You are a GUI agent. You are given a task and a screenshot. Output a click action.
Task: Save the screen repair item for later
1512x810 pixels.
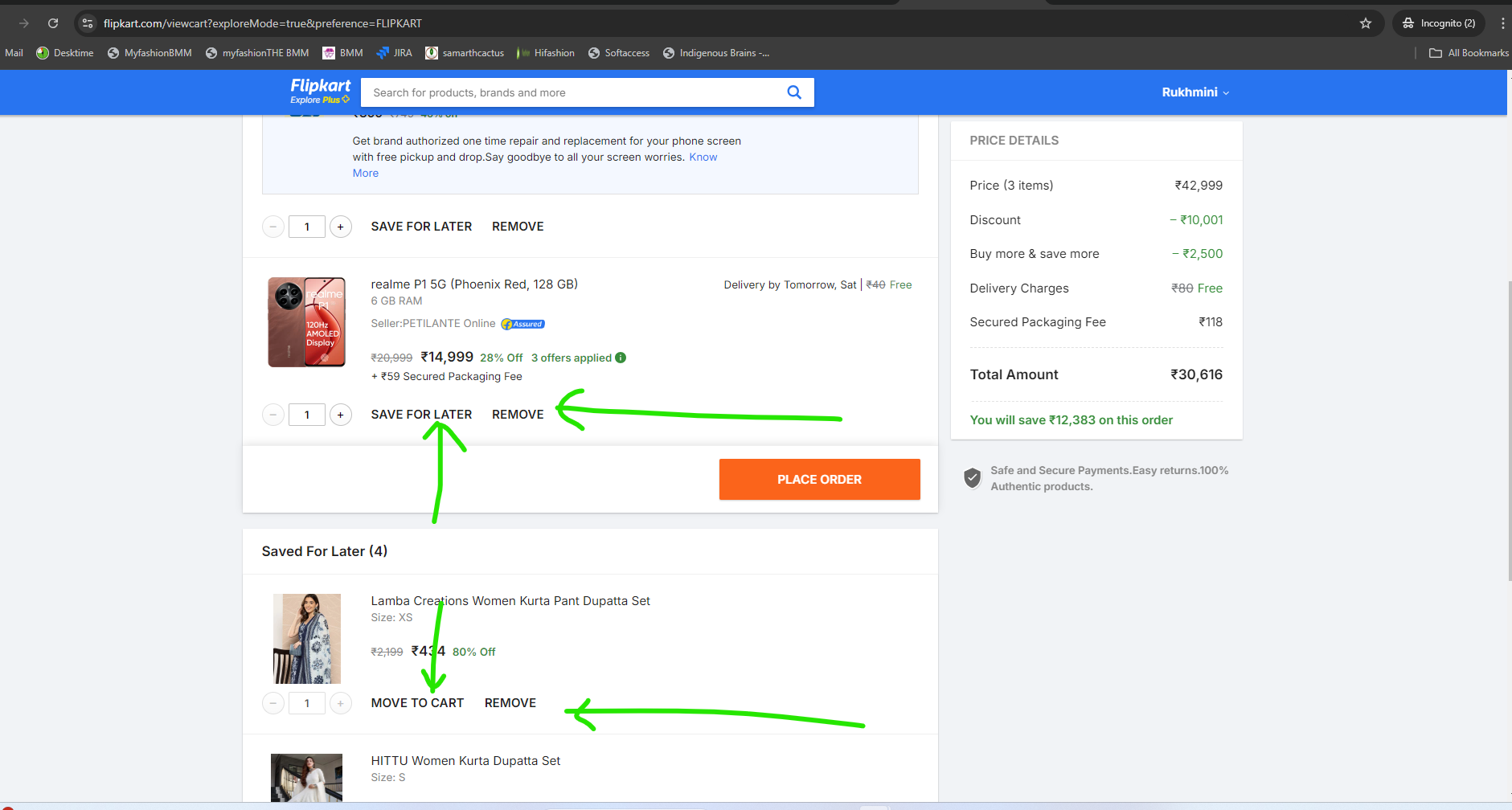tap(421, 227)
